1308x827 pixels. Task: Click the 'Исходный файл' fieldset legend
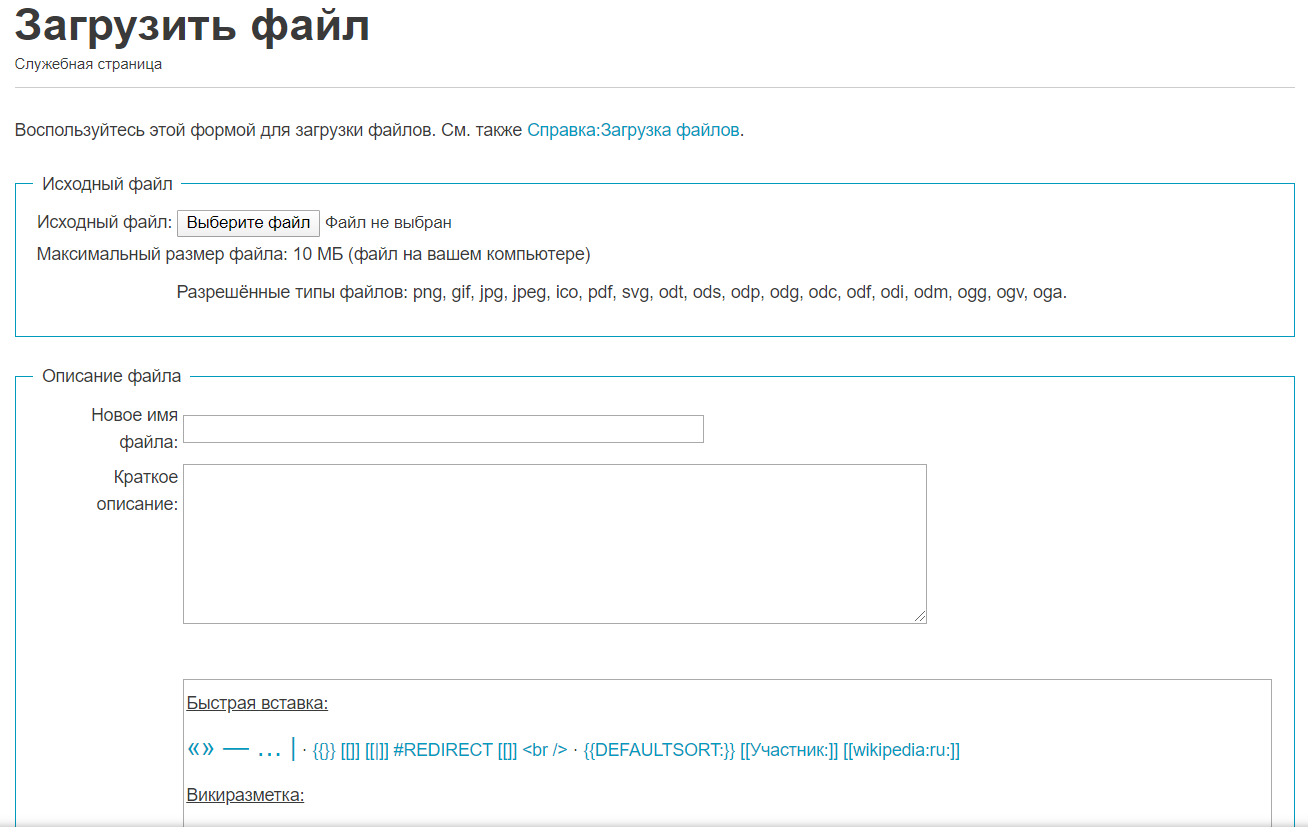[107, 184]
